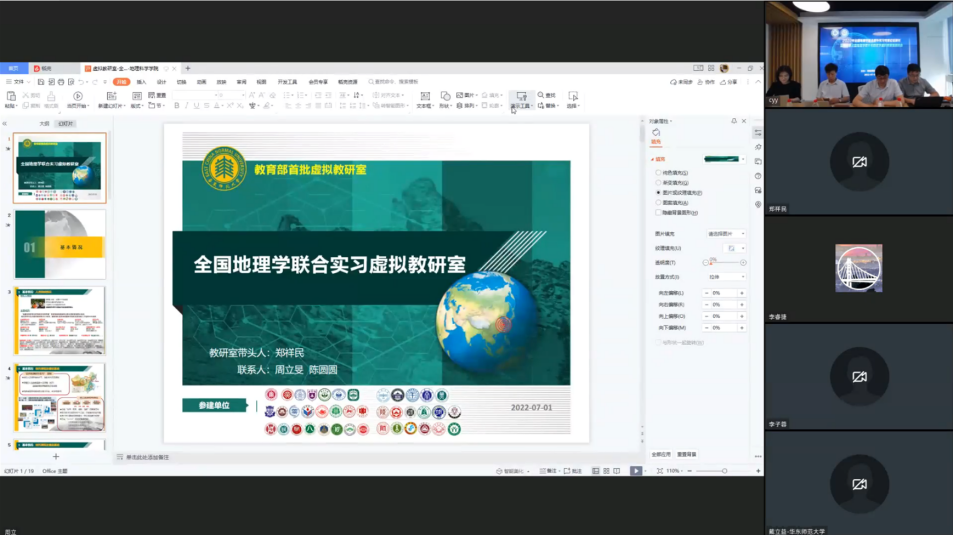Image resolution: width=953 pixels, height=535 pixels.
Task: Click the Reset Background (重置背景) button
Action: point(686,454)
